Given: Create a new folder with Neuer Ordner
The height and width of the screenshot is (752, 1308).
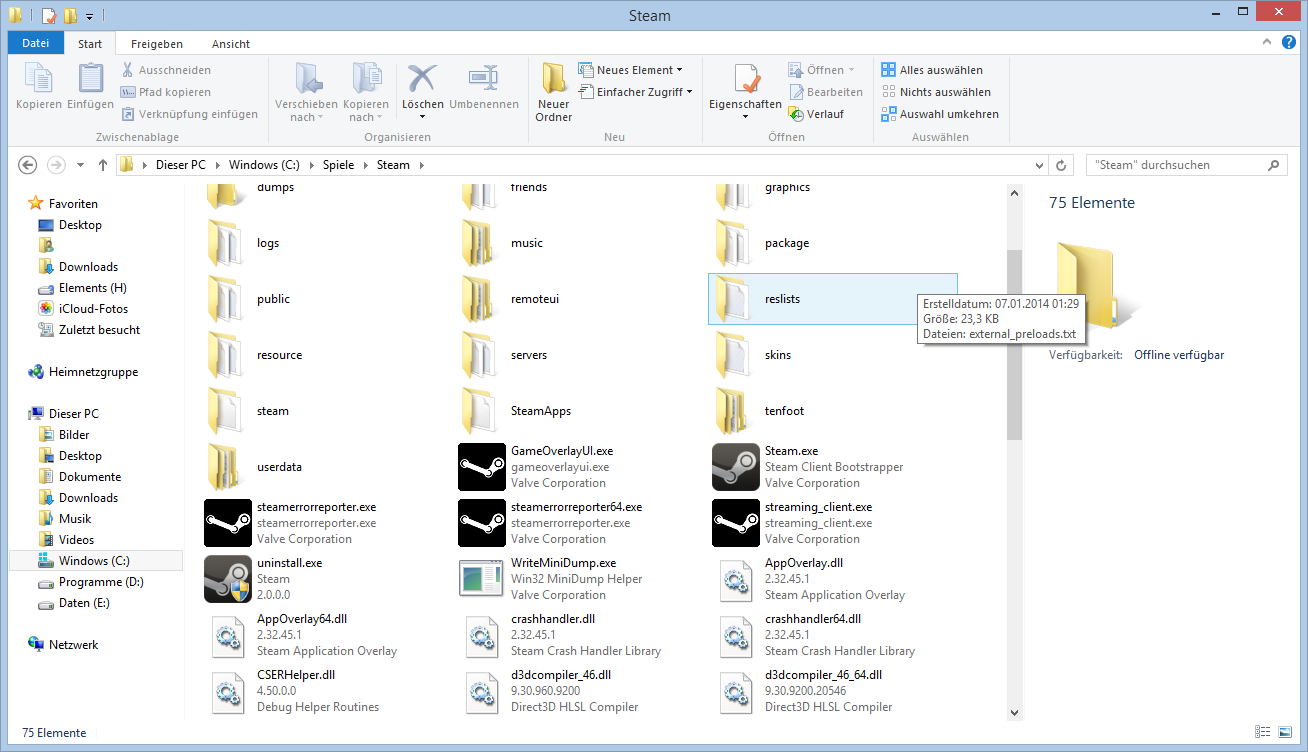Looking at the screenshot, I should point(553,90).
